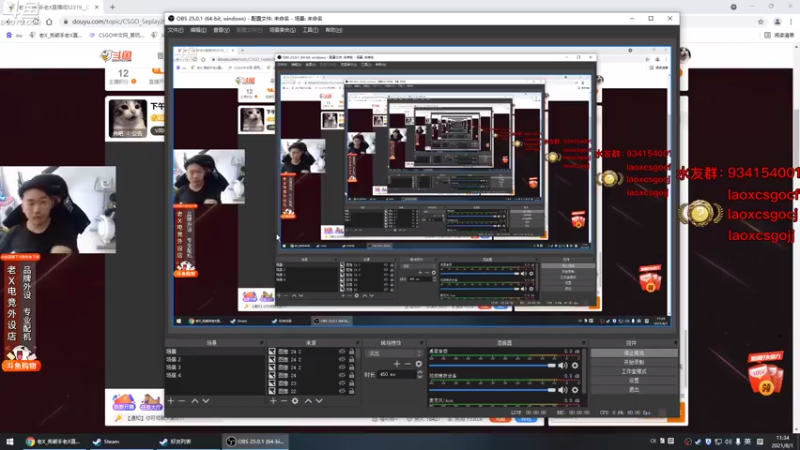Screen dimensions: 800x450
Task: Click the transition duration input field
Action: [396, 374]
